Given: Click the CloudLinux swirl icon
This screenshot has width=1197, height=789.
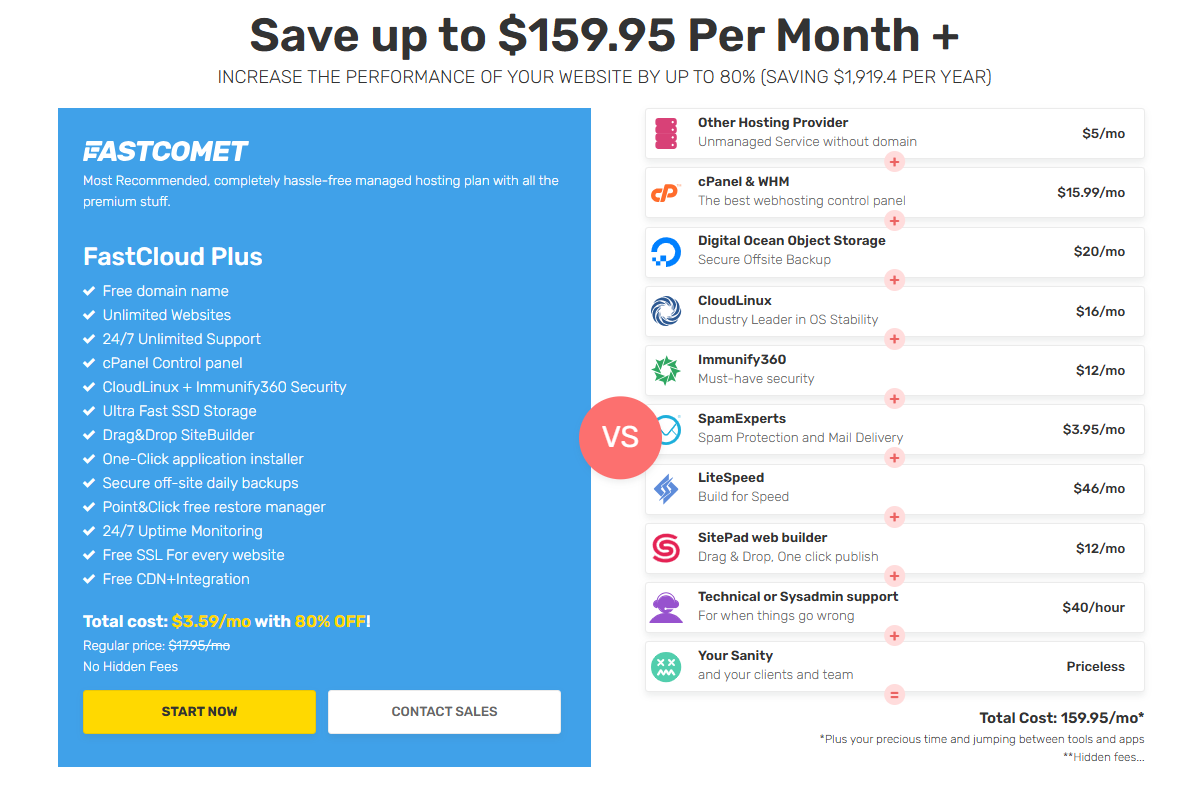Looking at the screenshot, I should tap(666, 311).
